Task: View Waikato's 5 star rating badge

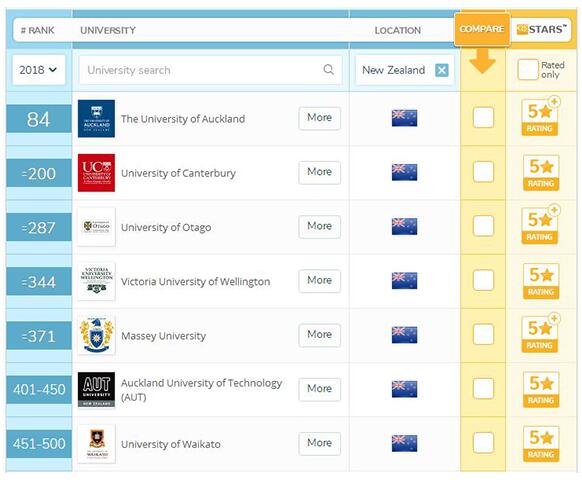Action: [x=541, y=444]
